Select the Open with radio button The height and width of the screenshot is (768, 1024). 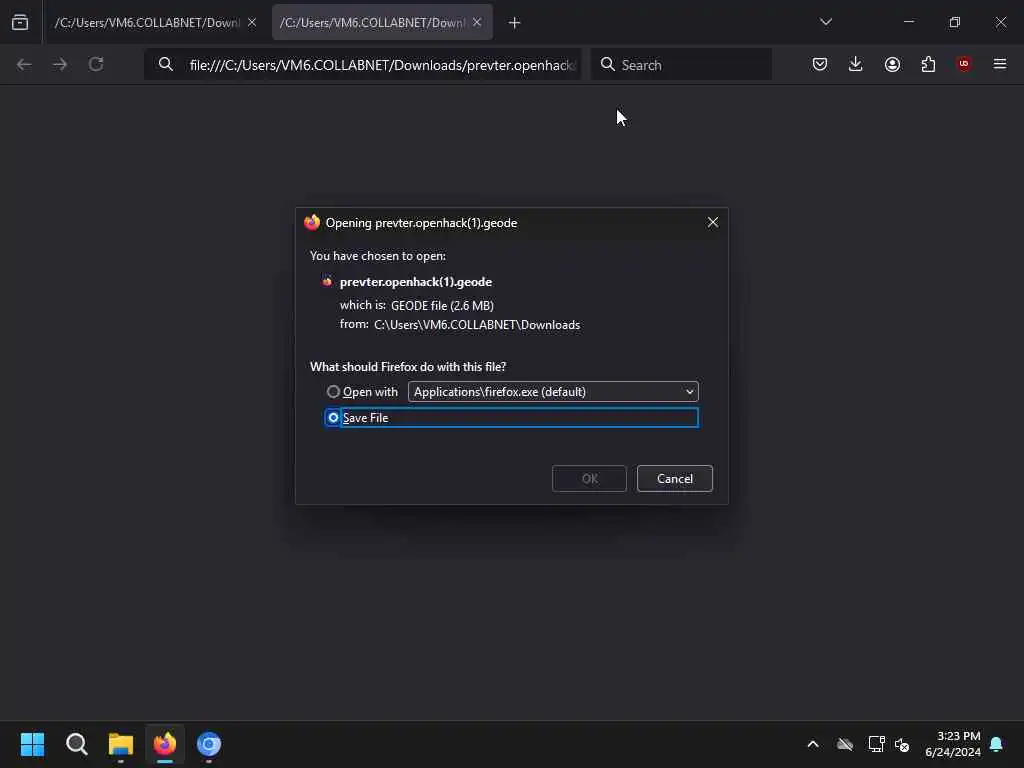tap(333, 392)
